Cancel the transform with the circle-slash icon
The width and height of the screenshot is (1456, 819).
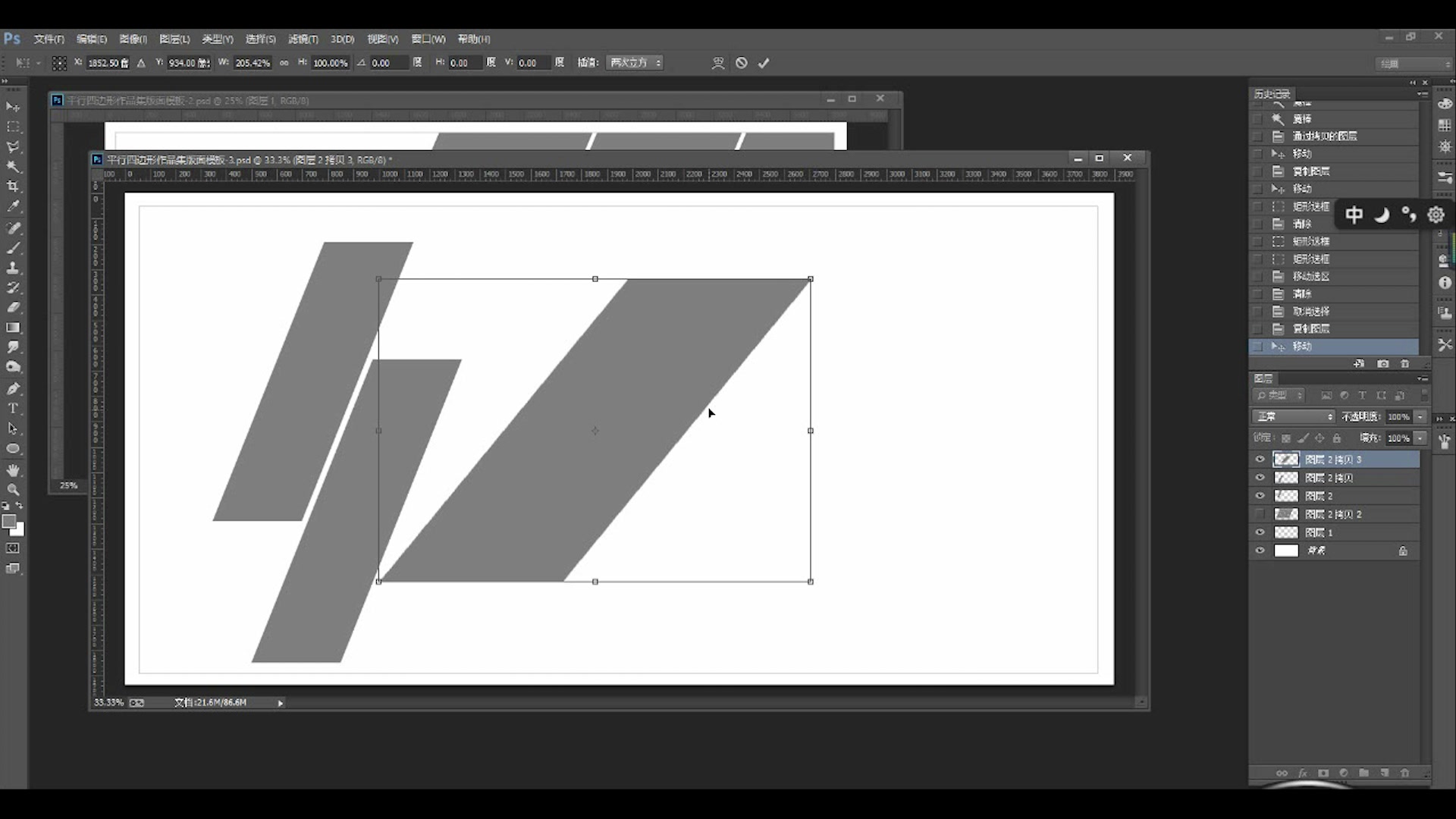(x=742, y=63)
